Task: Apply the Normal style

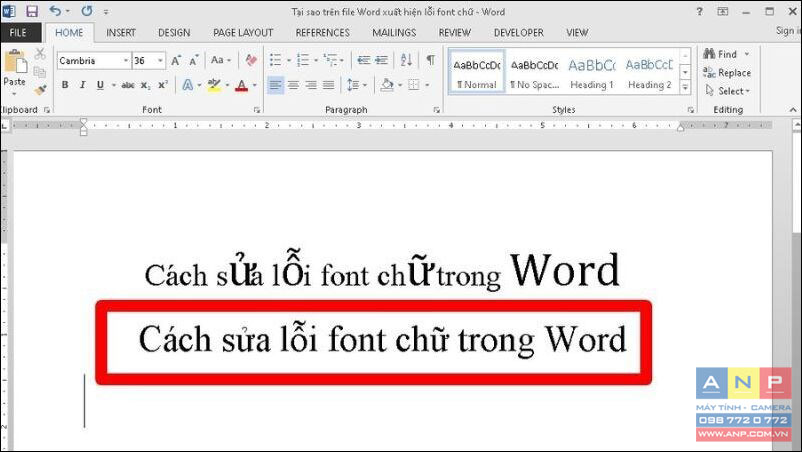Action: [x=477, y=72]
